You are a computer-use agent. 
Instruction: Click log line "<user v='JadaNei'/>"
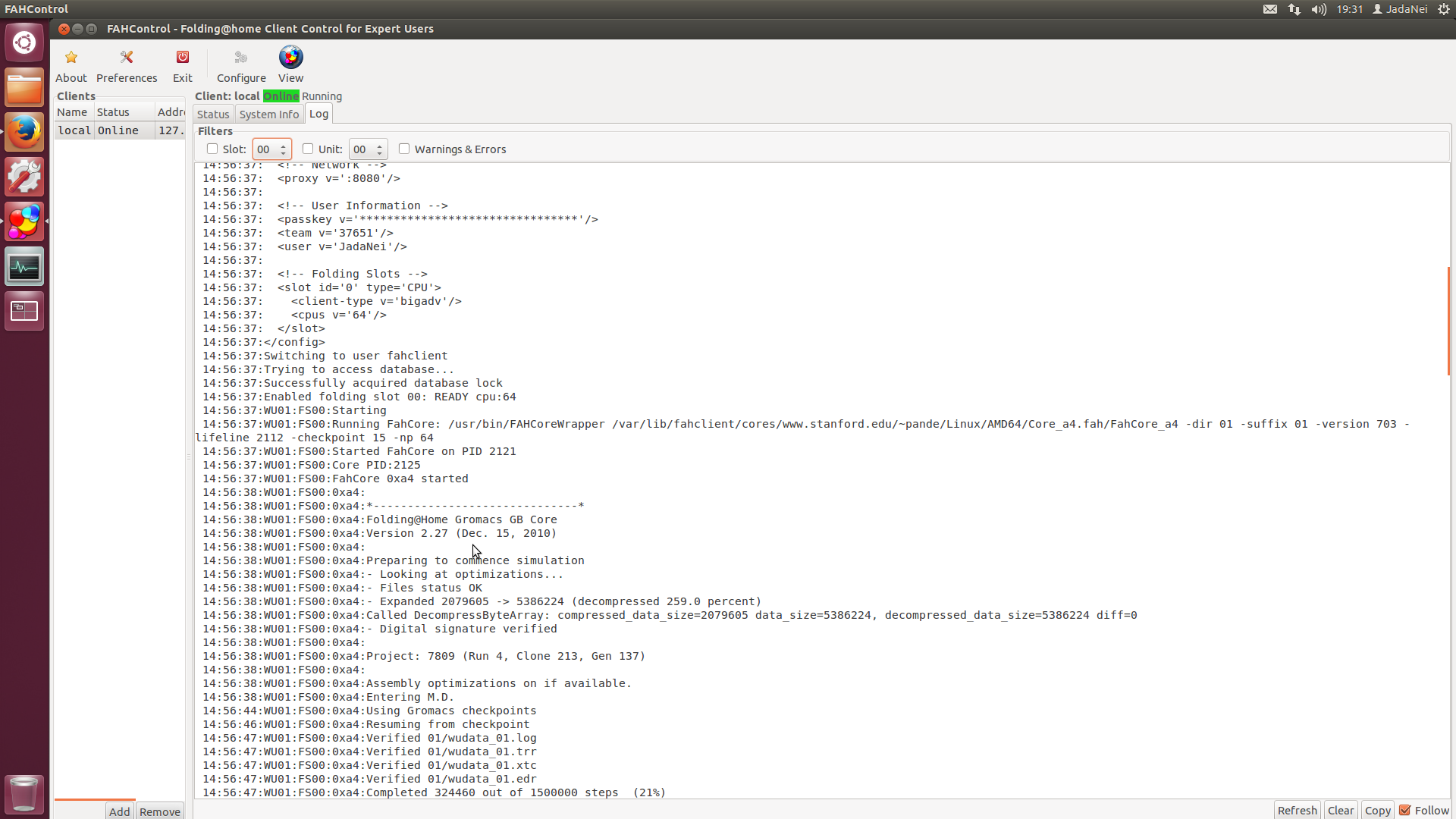342,246
